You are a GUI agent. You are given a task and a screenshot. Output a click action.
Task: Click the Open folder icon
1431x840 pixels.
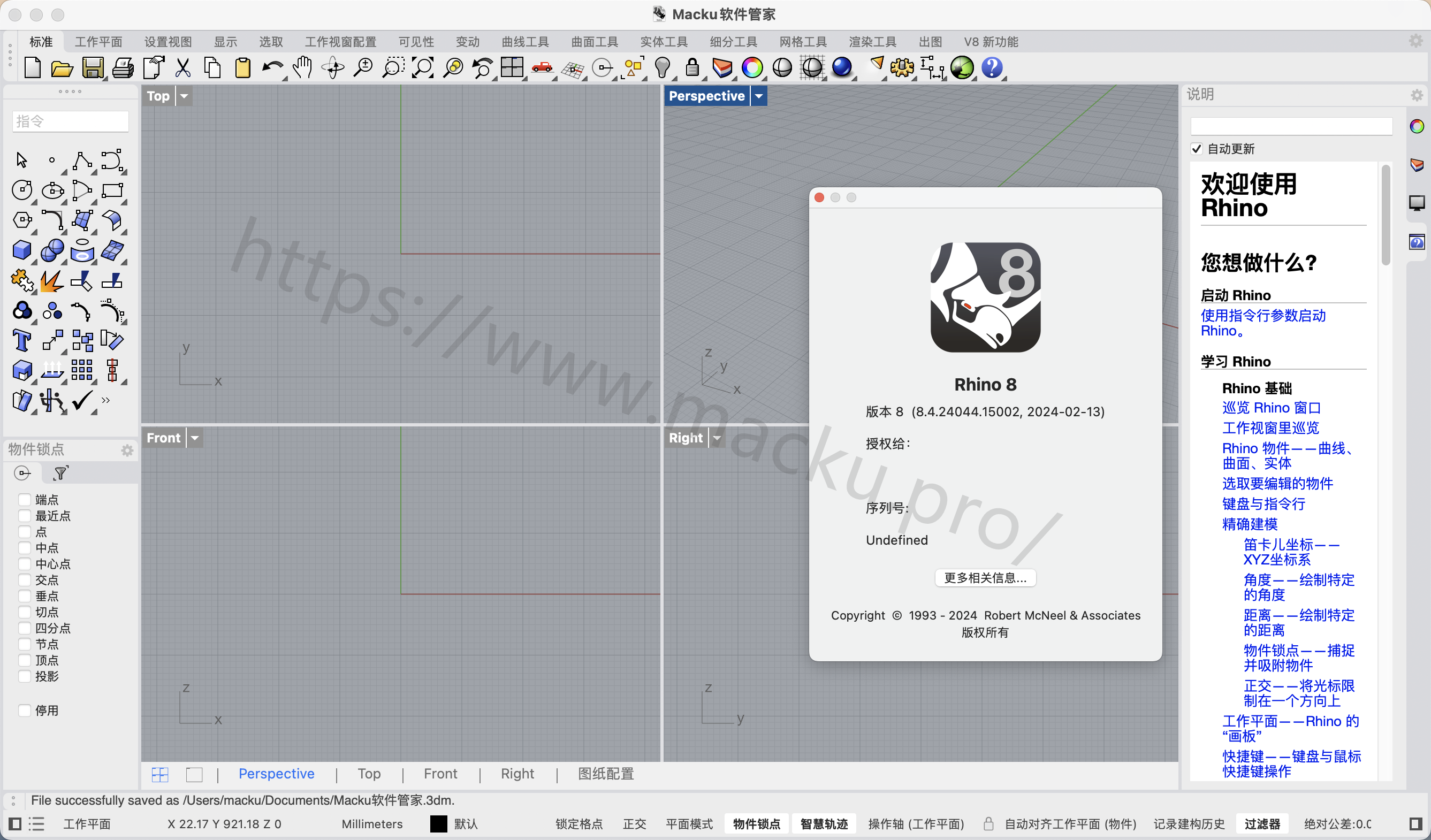click(x=62, y=67)
